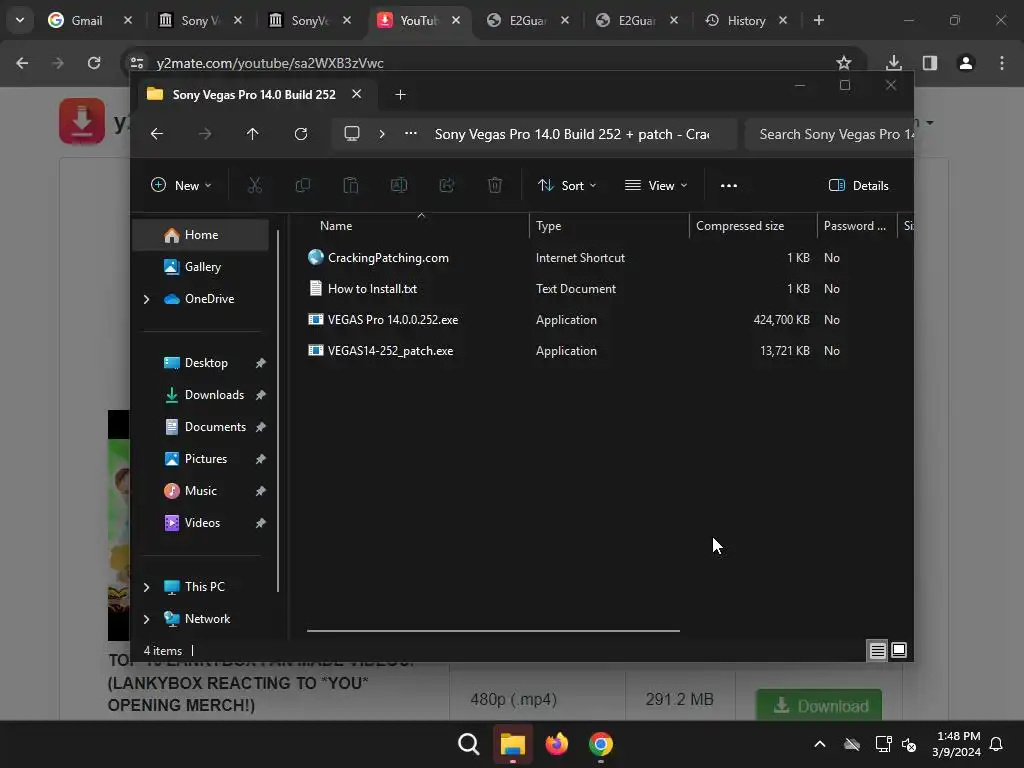The width and height of the screenshot is (1024, 768).
Task: Open Gallery in the navigation pane
Action: [x=202, y=267]
